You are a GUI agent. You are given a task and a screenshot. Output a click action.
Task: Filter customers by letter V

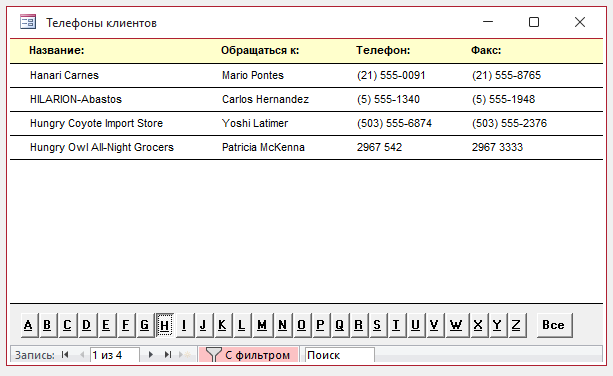pyautogui.click(x=435, y=325)
